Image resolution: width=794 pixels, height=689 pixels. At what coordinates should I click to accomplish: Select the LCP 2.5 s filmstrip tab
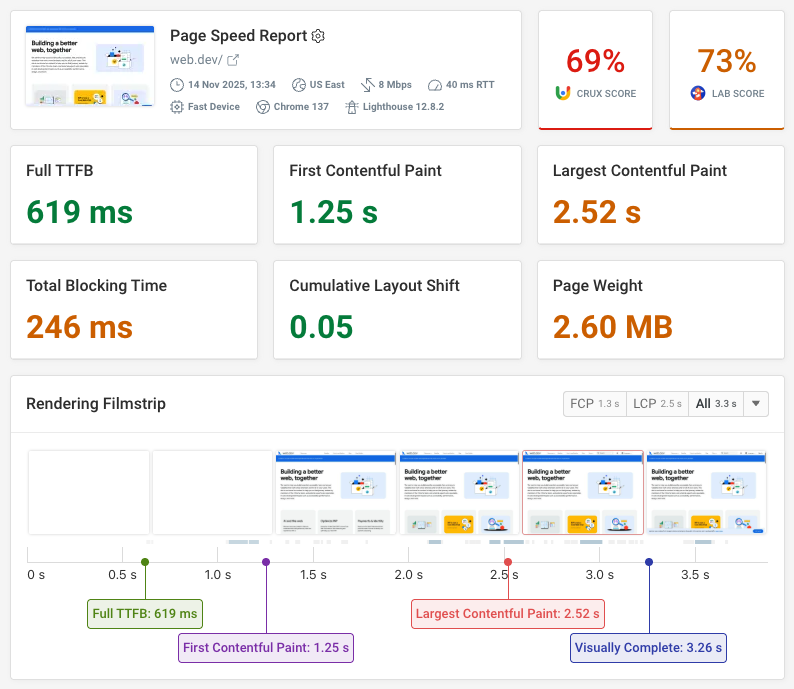point(657,404)
